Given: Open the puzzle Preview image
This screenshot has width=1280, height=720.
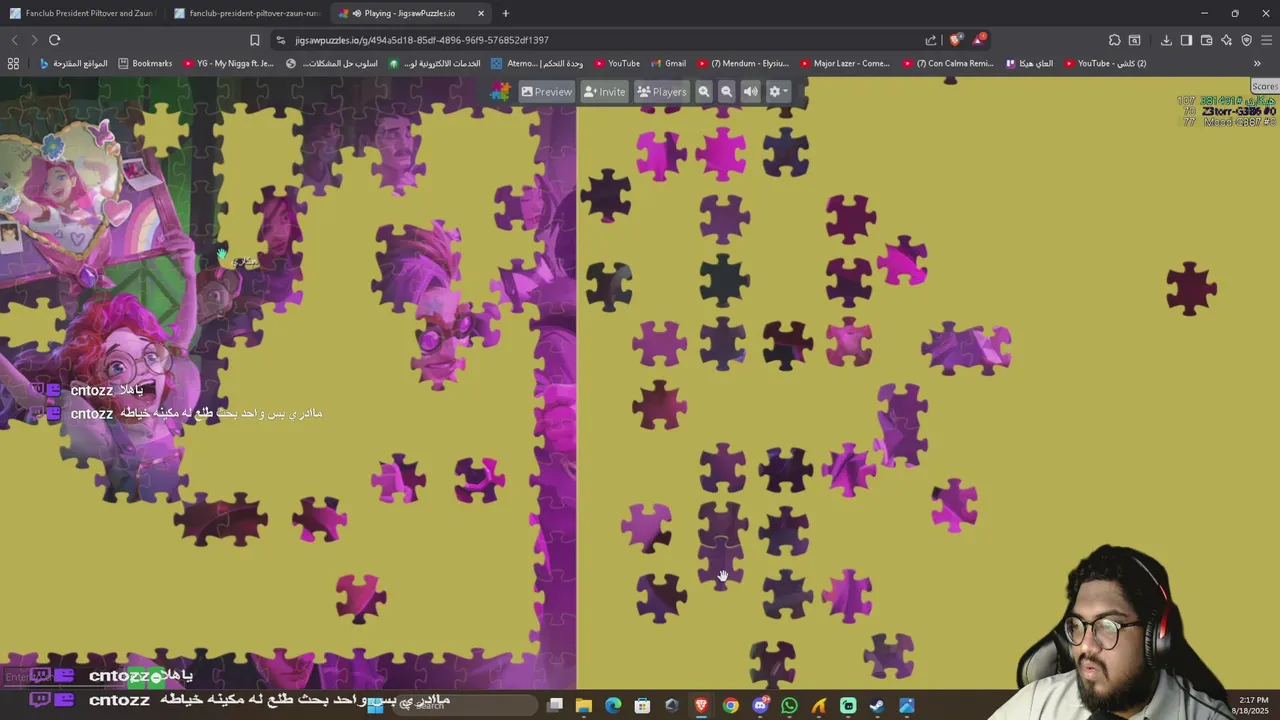Looking at the screenshot, I should [x=546, y=92].
